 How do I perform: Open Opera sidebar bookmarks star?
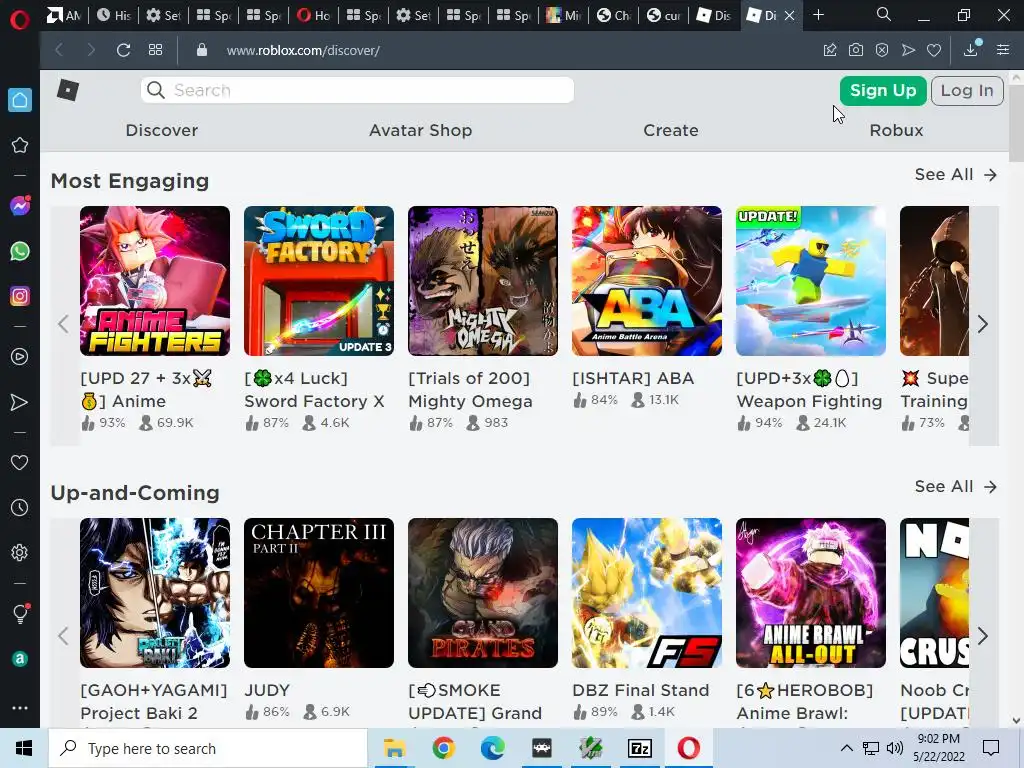point(20,145)
